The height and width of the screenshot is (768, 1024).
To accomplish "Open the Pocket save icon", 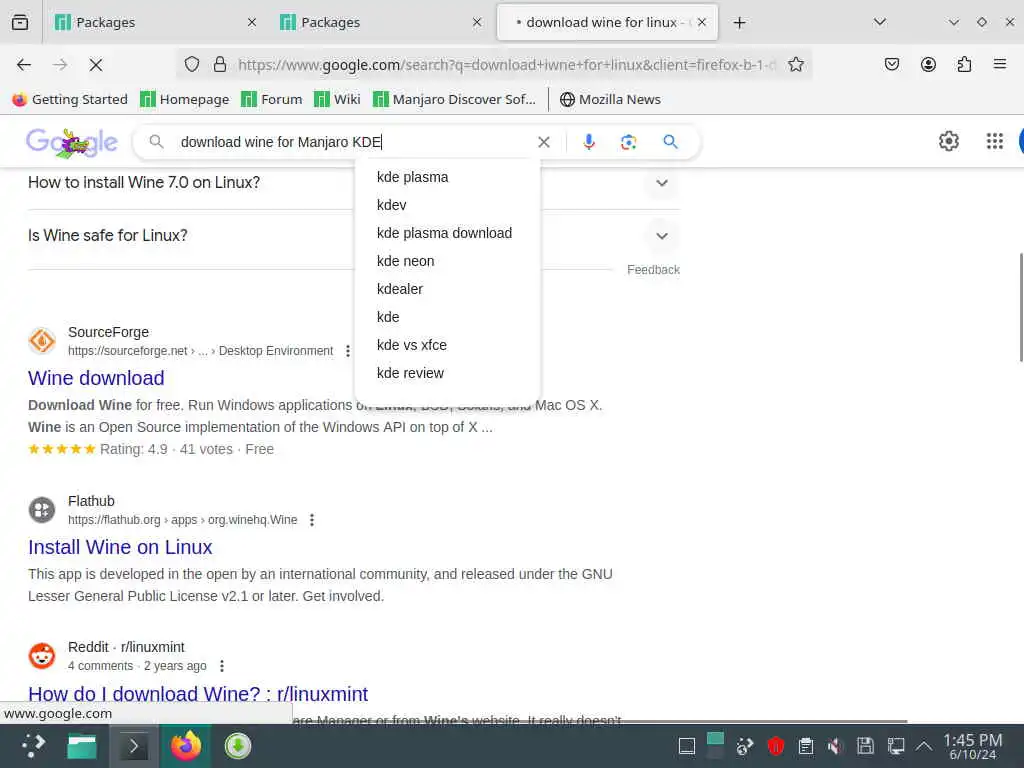I will click(891, 64).
